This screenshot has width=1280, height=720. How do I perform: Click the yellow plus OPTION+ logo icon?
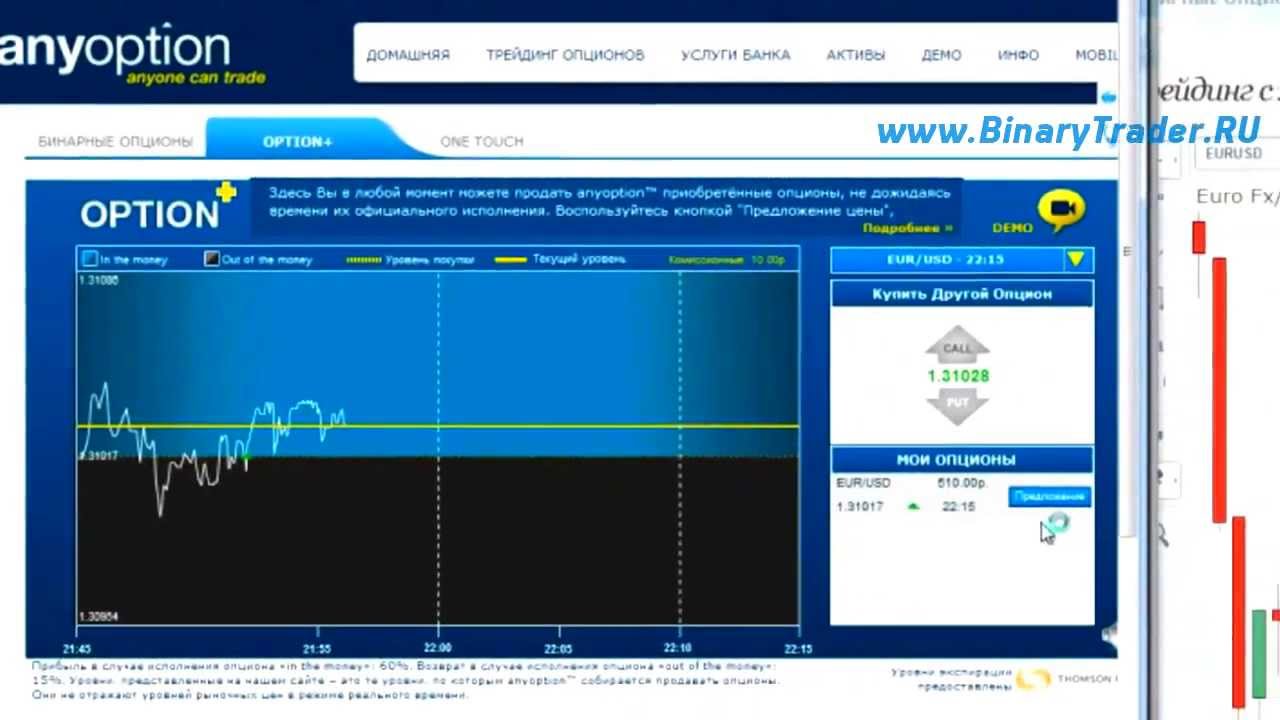point(226,191)
